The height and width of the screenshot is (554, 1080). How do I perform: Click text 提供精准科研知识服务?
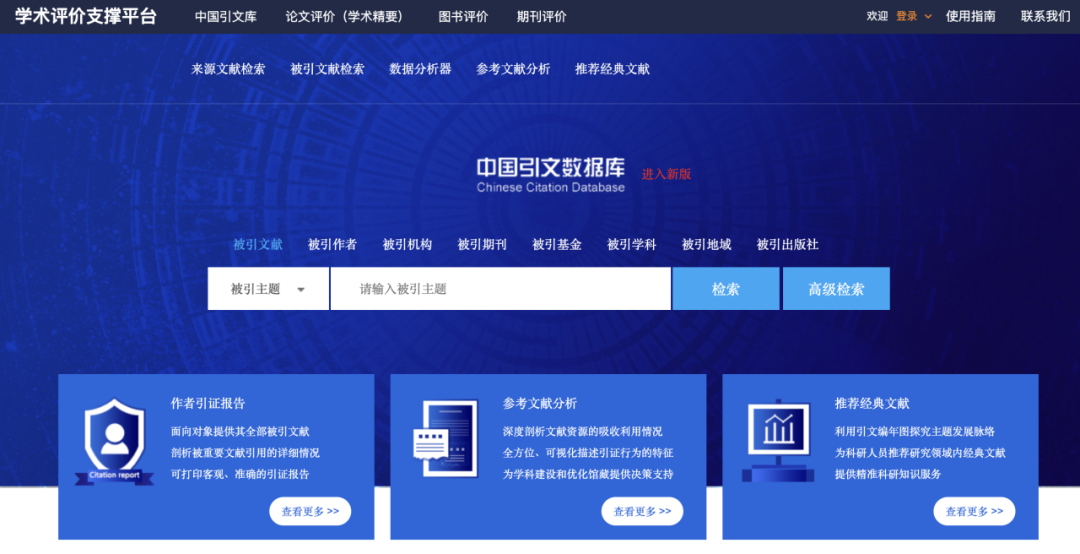click(888, 475)
